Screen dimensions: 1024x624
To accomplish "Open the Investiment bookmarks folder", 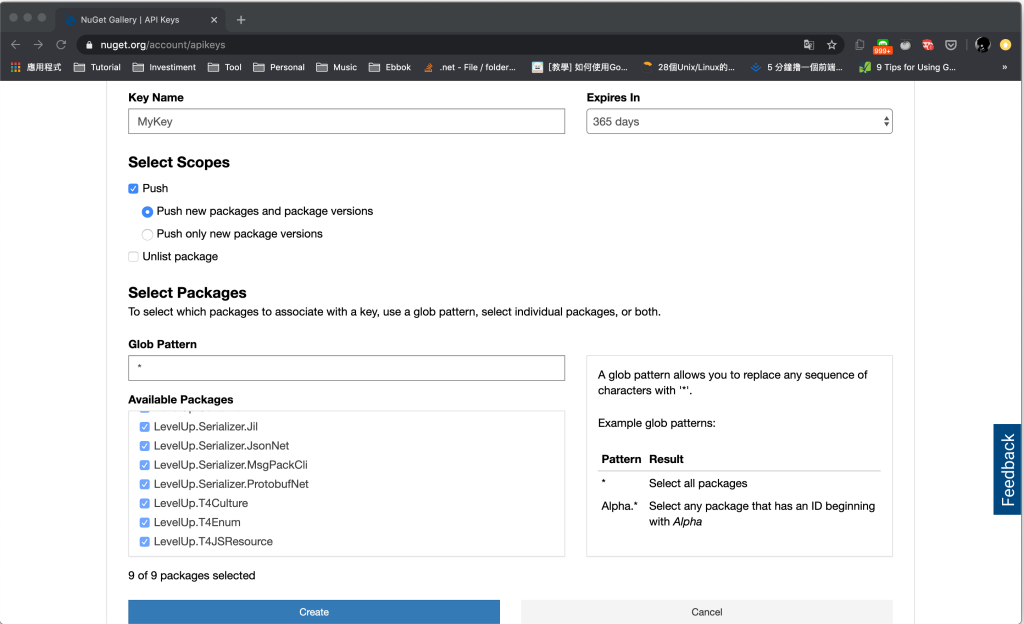I will click(x=164, y=67).
